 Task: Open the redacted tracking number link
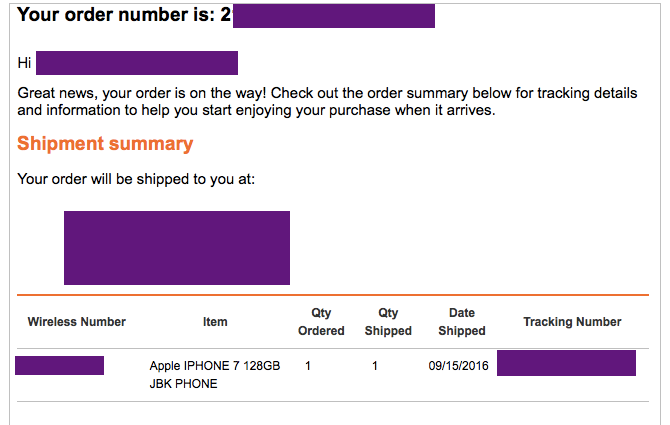[x=566, y=363]
